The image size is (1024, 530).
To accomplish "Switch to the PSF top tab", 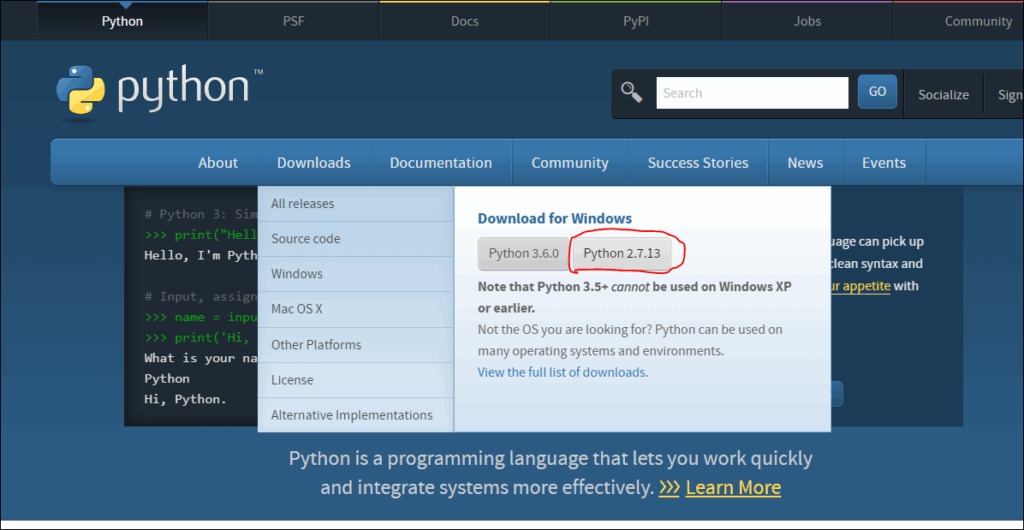I will pyautogui.click(x=293, y=21).
